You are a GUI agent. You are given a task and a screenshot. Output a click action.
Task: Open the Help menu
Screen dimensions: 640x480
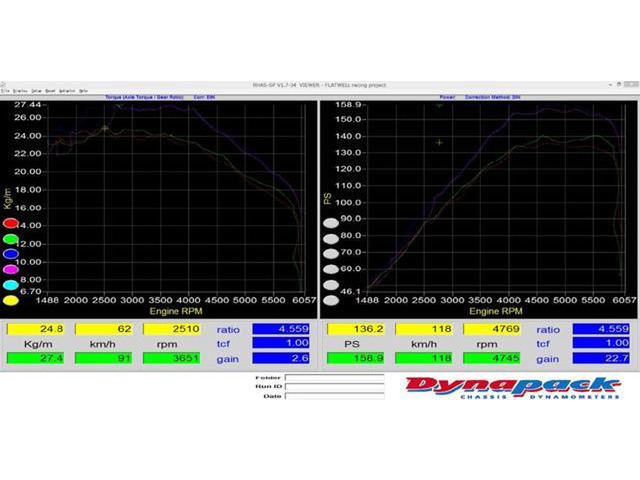[84, 90]
